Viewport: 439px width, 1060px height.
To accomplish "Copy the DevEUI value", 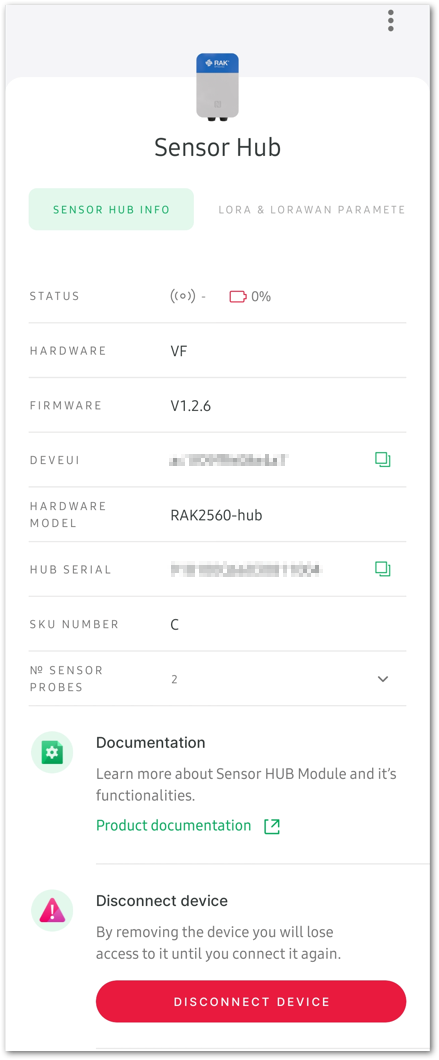I will pyautogui.click(x=383, y=460).
